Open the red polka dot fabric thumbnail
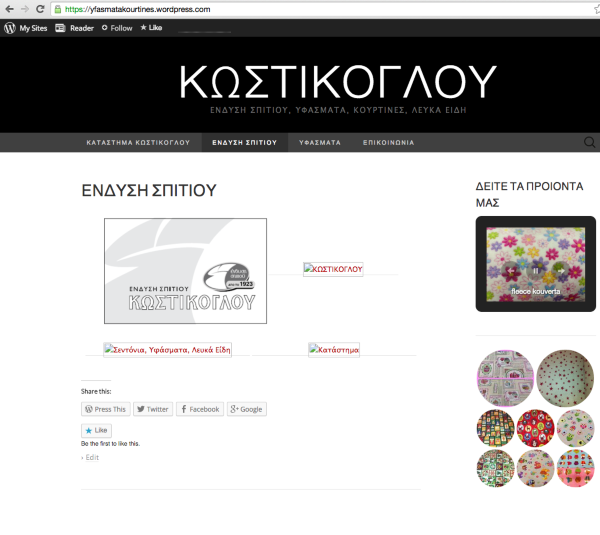The image size is (600, 535). pyautogui.click(x=565, y=378)
